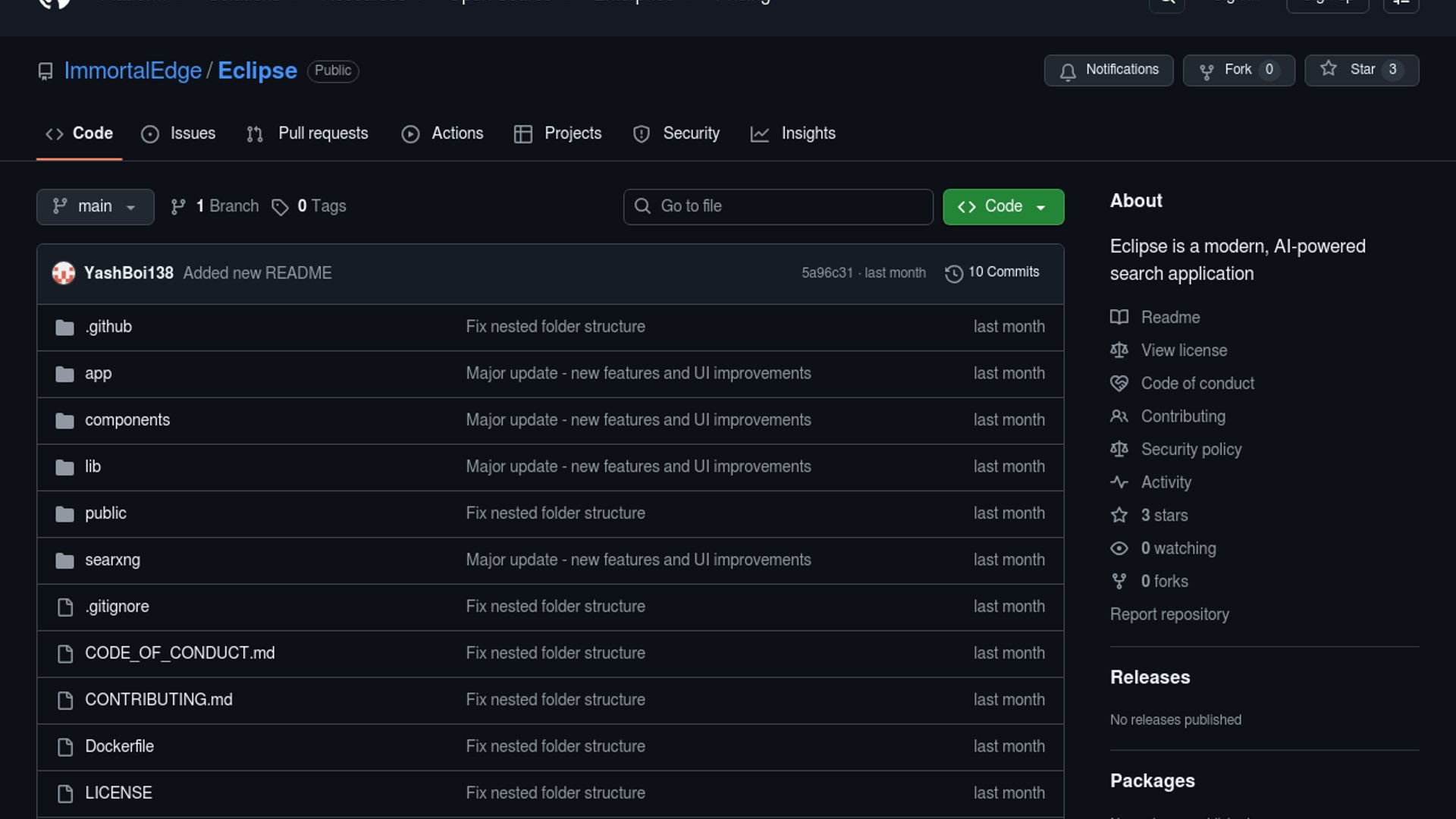View the 0 watching link

(x=1178, y=548)
